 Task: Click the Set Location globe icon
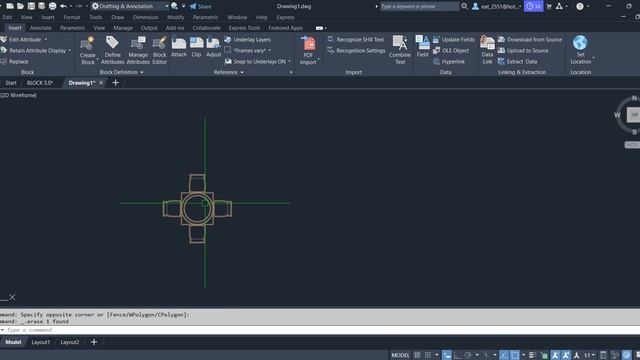(x=580, y=43)
